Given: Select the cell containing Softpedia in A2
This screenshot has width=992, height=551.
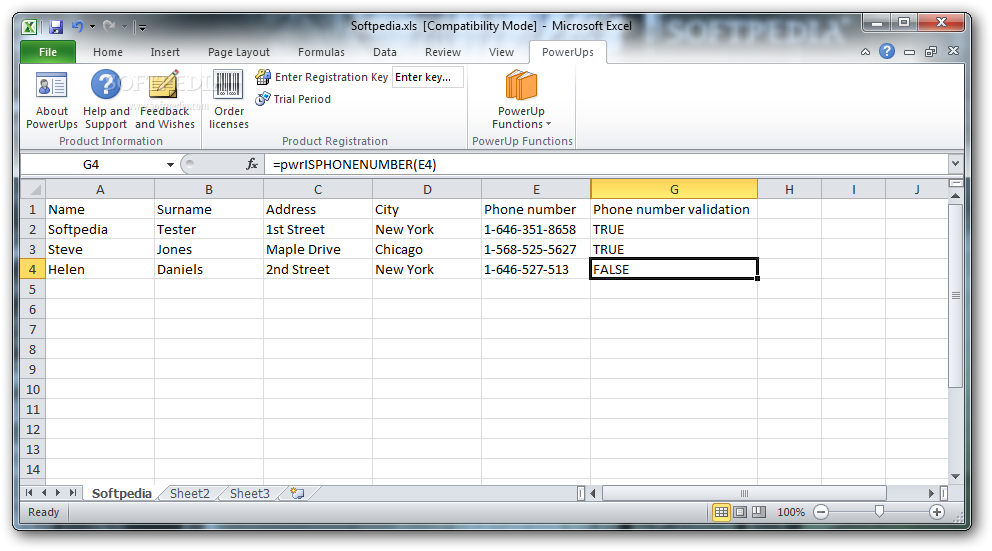Looking at the screenshot, I should pyautogui.click(x=100, y=229).
